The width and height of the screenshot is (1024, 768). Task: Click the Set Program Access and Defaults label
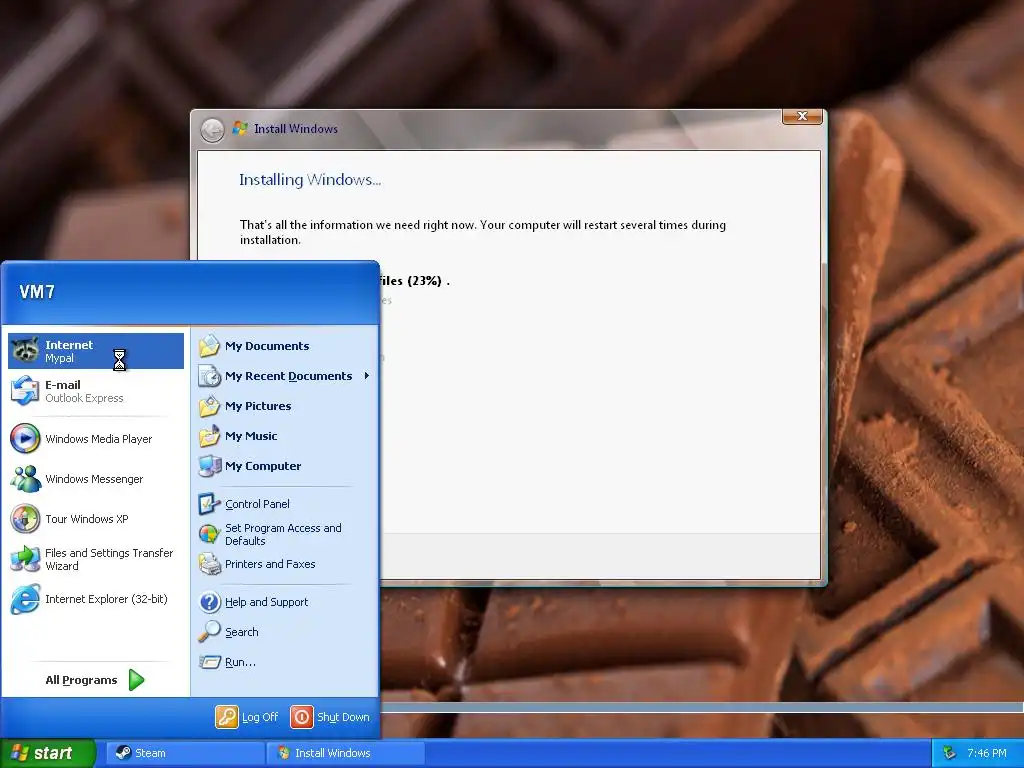click(283, 534)
